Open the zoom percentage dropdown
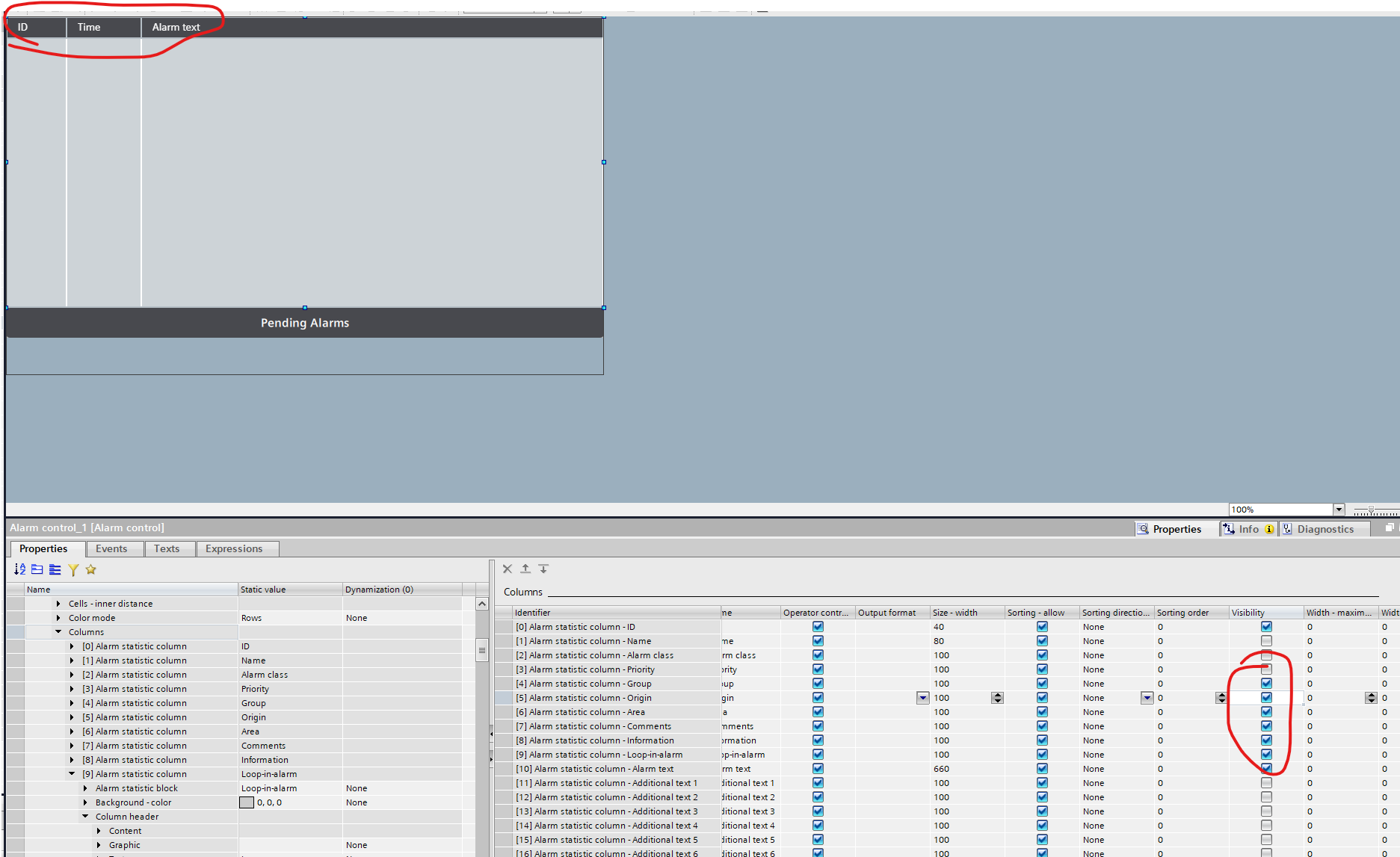The width and height of the screenshot is (1400, 857). click(1339, 510)
